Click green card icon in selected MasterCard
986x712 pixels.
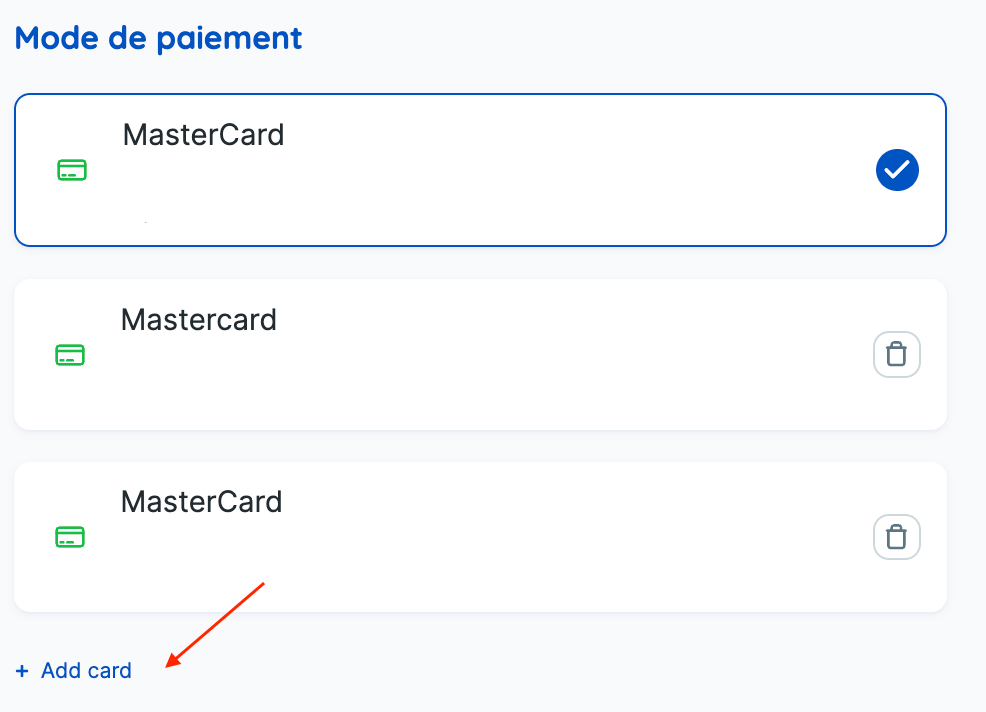coord(72,171)
